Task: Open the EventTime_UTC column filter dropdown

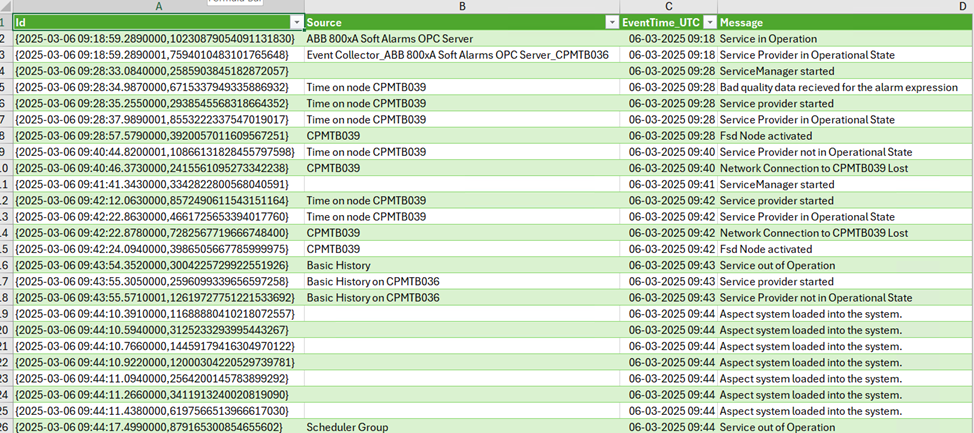Action: point(710,22)
